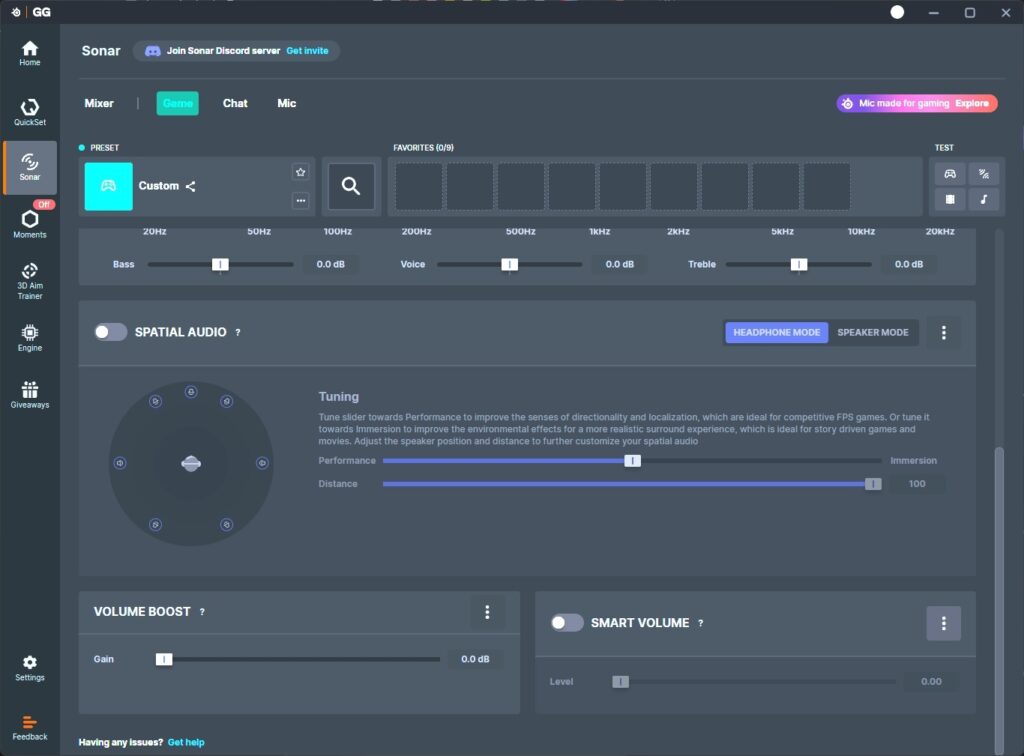The width and height of the screenshot is (1024, 756).
Task: Open Settings gear in sidebar
Action: pyautogui.click(x=29, y=668)
